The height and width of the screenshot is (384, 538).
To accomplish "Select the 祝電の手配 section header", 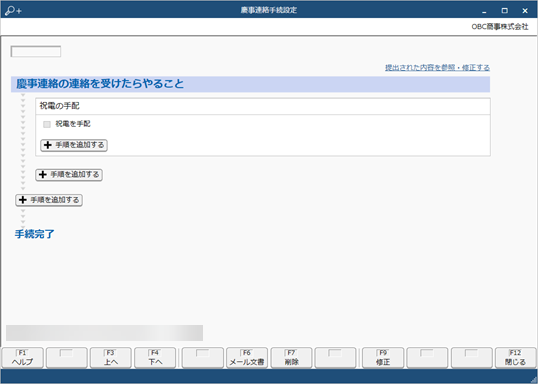I will (x=263, y=106).
